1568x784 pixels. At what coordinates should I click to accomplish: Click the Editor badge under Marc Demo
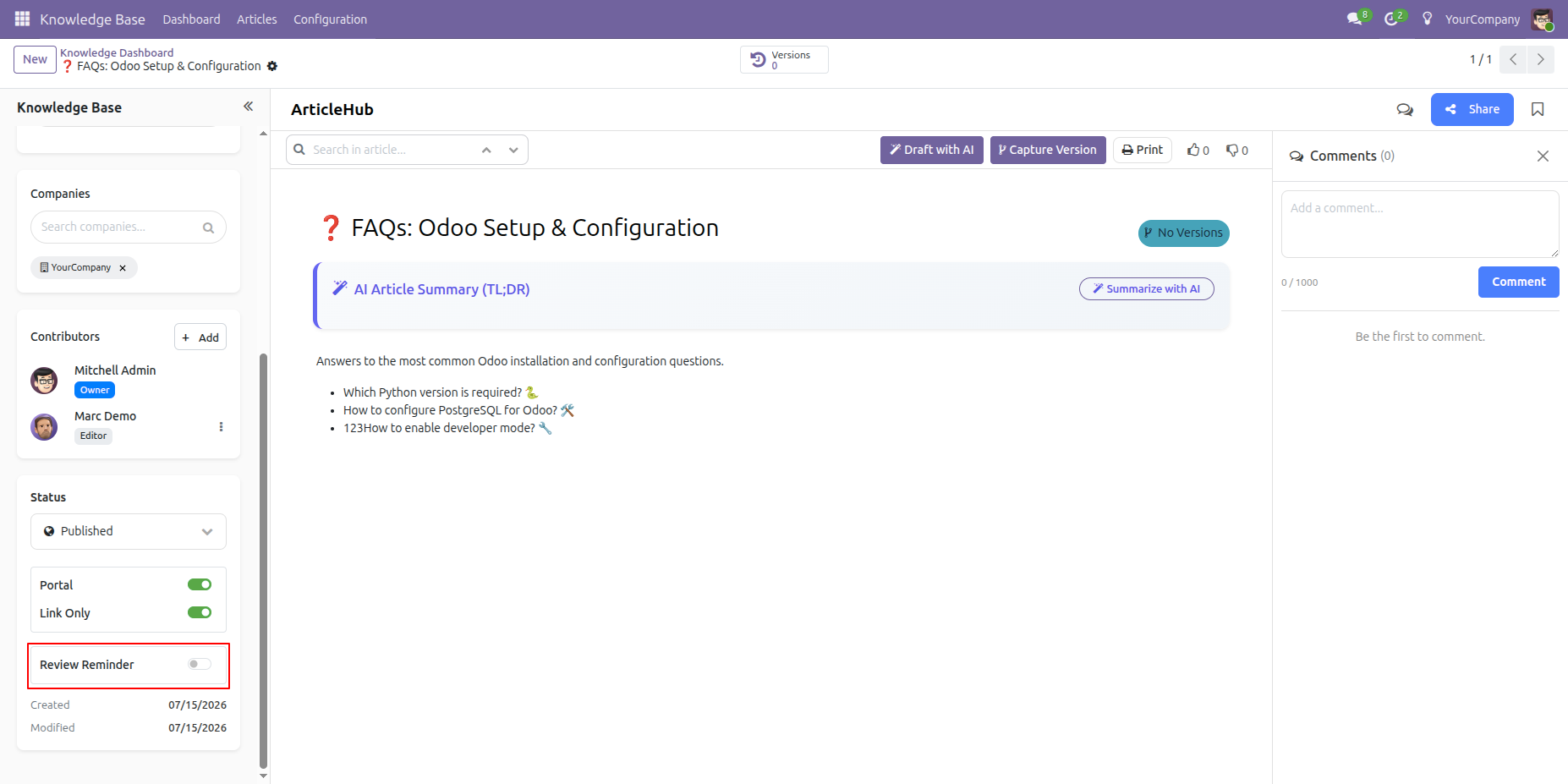tap(93, 436)
